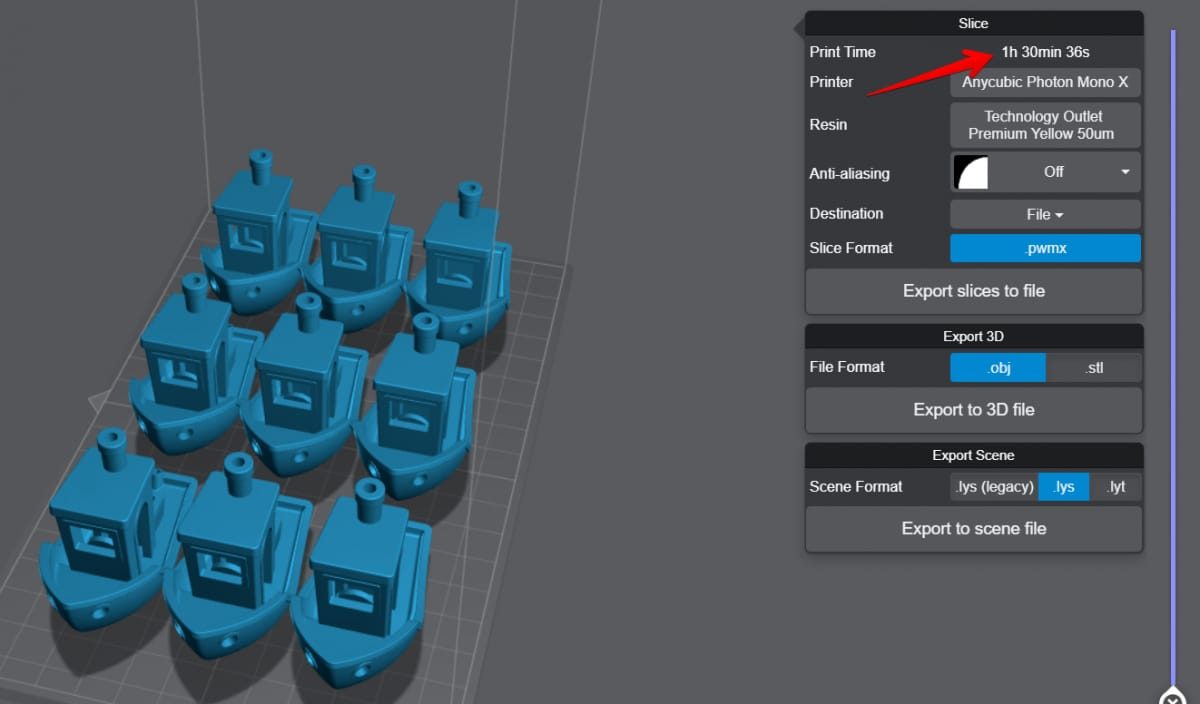Click Export to 3D file
This screenshot has height=704, width=1200.
point(974,410)
